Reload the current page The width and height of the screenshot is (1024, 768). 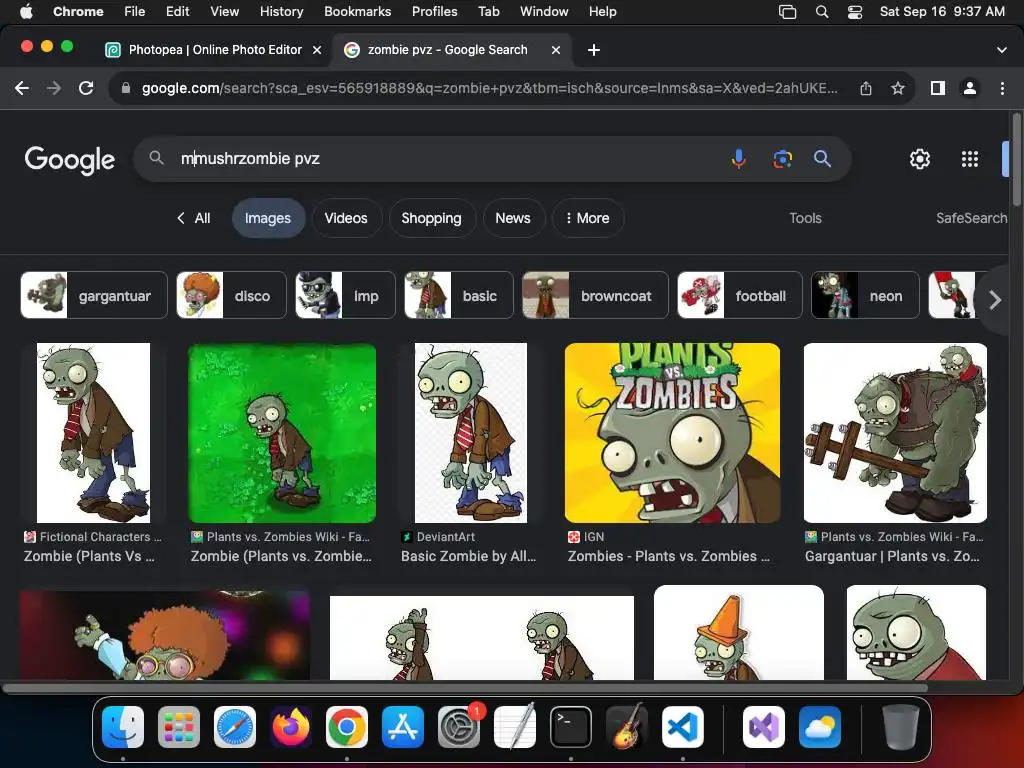pyautogui.click(x=86, y=88)
